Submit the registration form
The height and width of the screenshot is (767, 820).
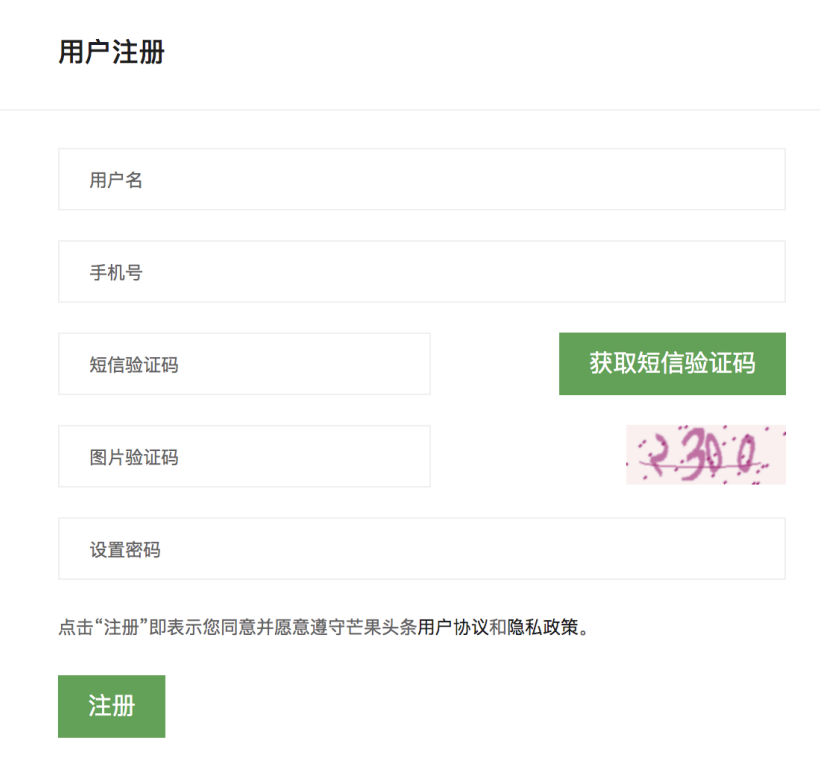(111, 706)
